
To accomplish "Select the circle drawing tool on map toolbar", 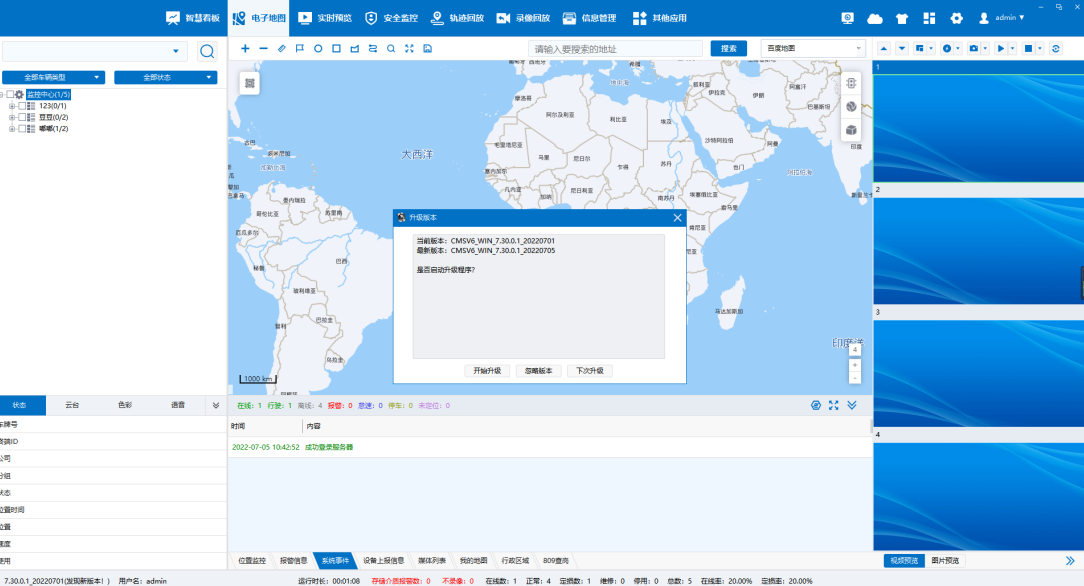I will (x=318, y=48).
